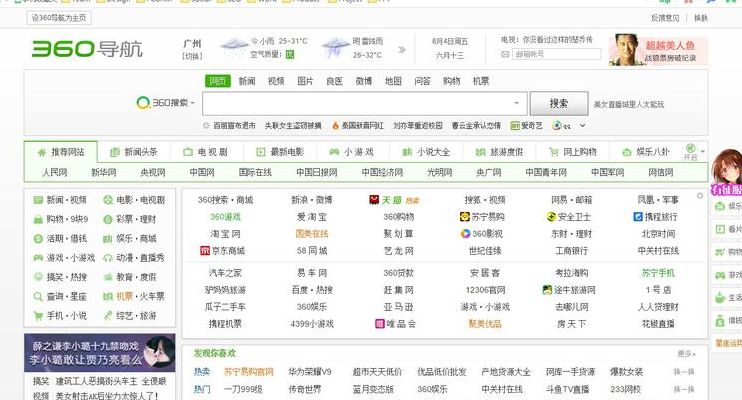Viewport: 742px width, 400px height.
Task: Click the settings icon at the site grid corner
Action: pyautogui.click(x=700, y=196)
